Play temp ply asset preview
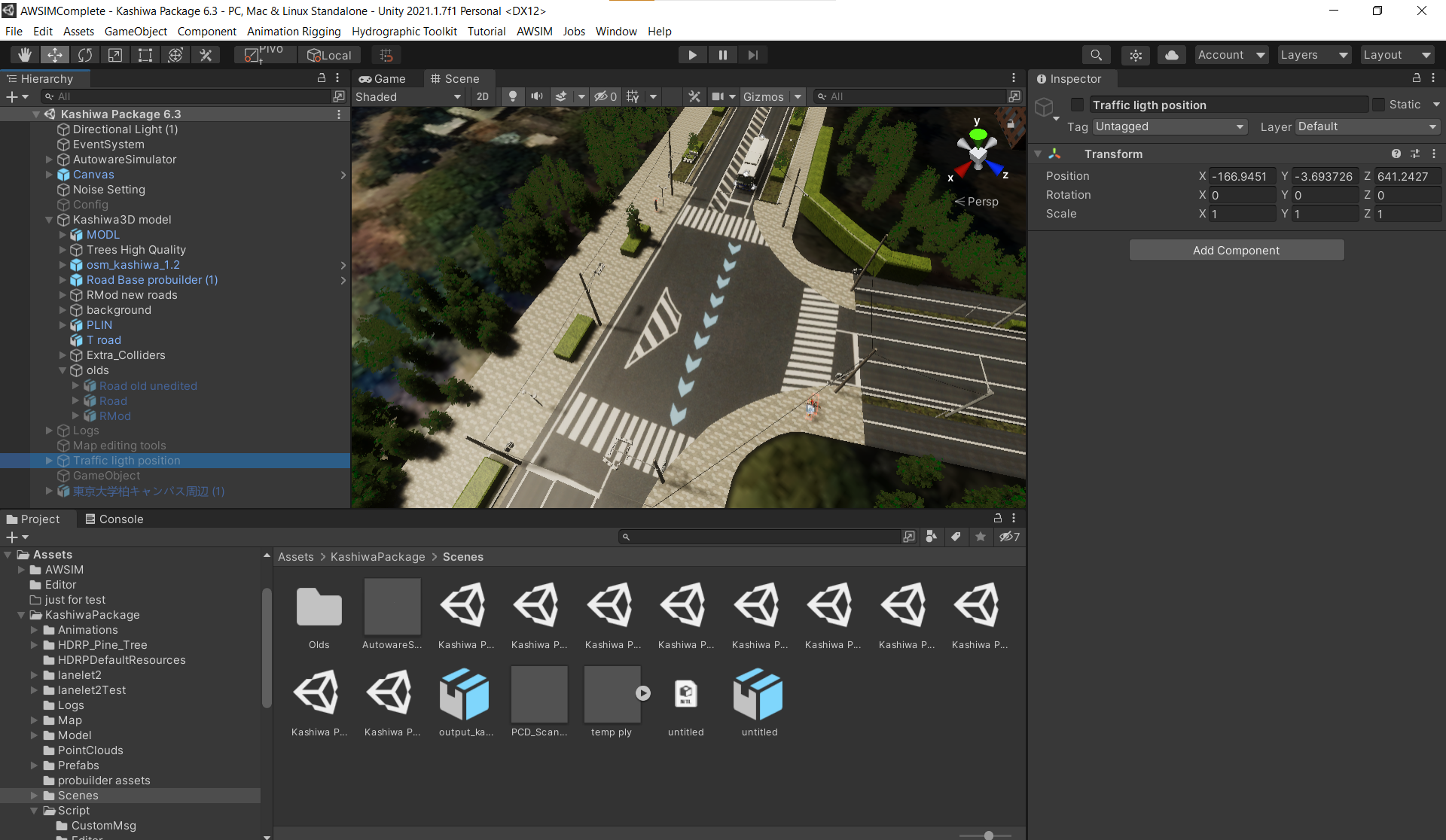Image resolution: width=1446 pixels, height=840 pixels. [642, 693]
